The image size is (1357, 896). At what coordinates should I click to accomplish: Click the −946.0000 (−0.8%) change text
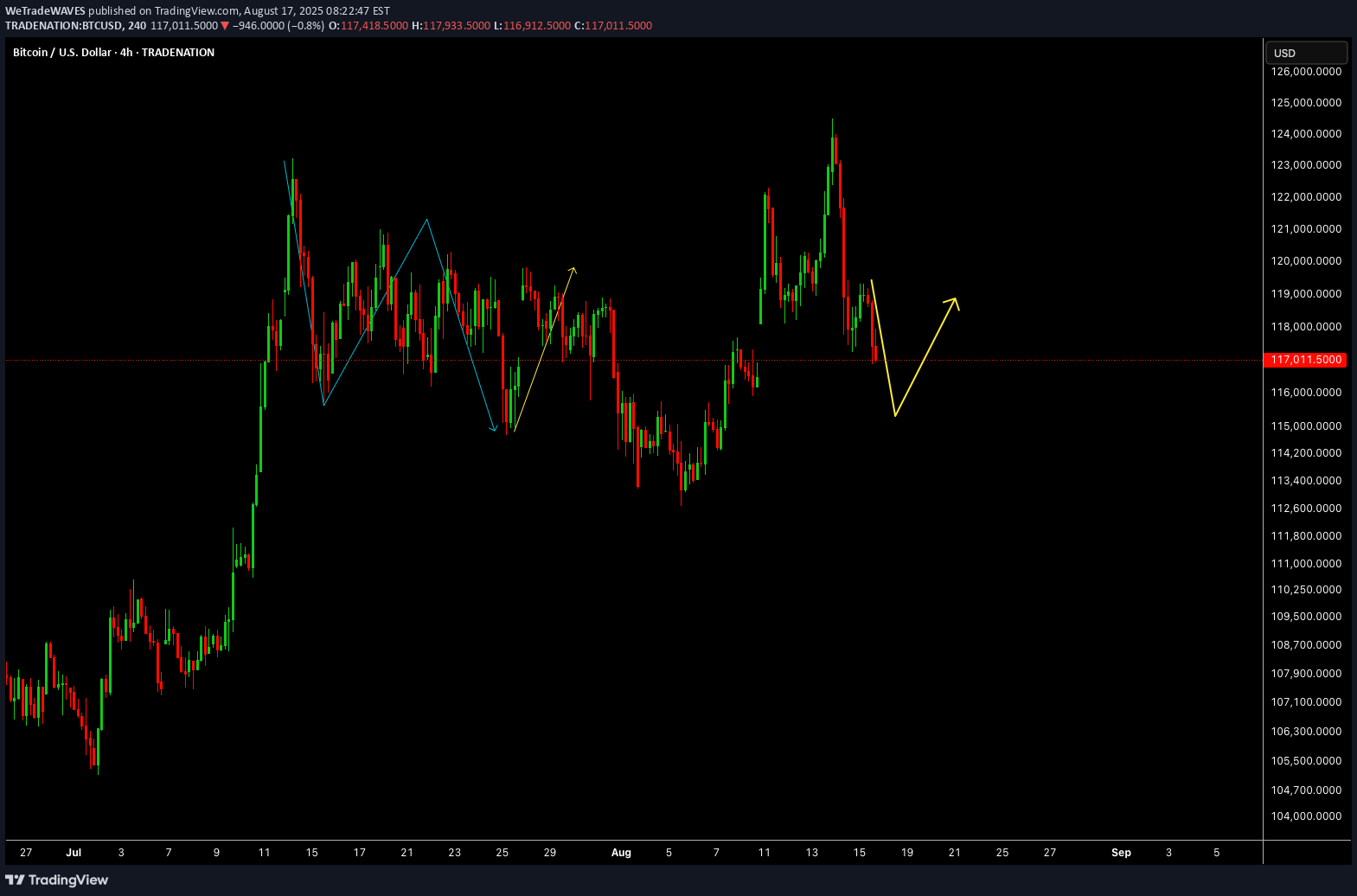tap(278, 25)
